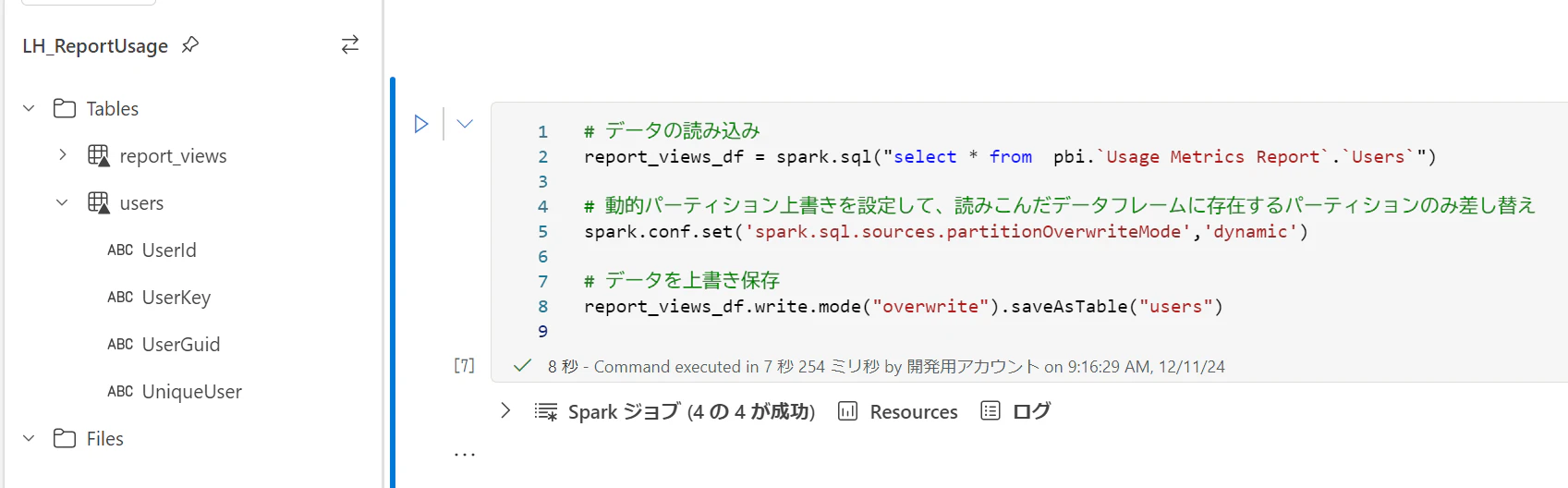The width and height of the screenshot is (1568, 488).
Task: Select the UserId column
Action: (169, 250)
